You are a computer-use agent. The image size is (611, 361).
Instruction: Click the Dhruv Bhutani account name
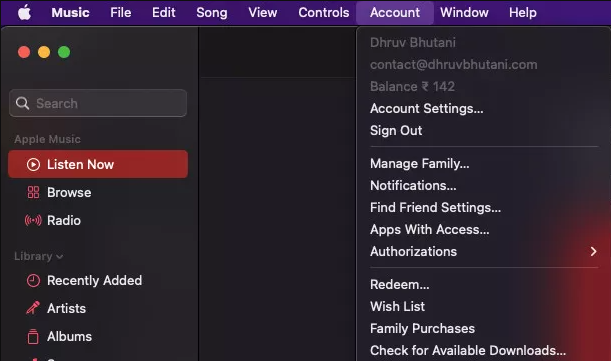tap(413, 42)
